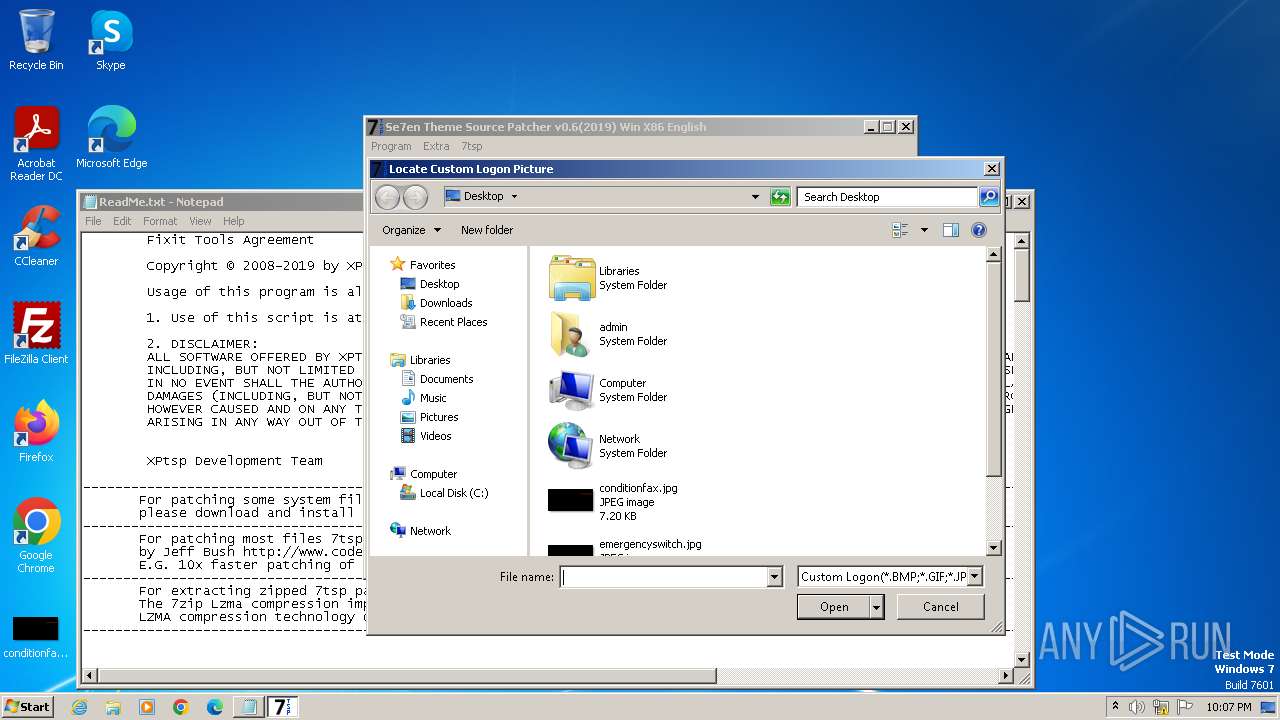
Task: Click the file list scroll down arrow
Action: click(x=994, y=548)
